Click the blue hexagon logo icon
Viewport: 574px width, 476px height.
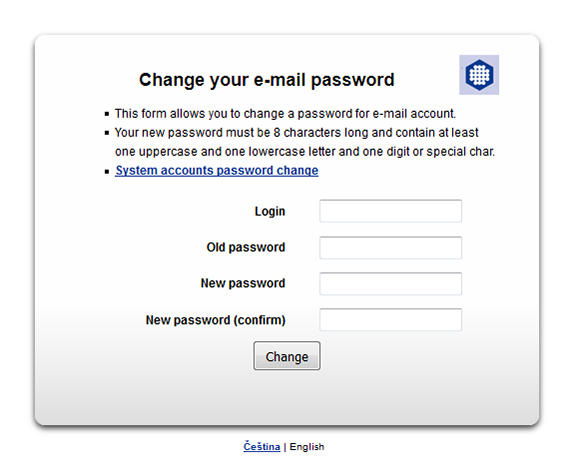(x=479, y=75)
